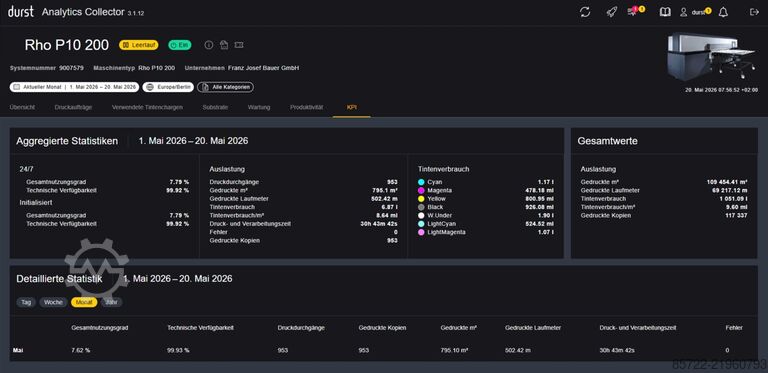Click the 7.62 % value in Mai row
Image resolution: width=768 pixels, height=373 pixels.
81,350
